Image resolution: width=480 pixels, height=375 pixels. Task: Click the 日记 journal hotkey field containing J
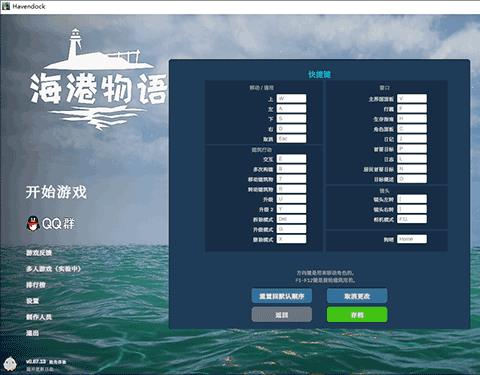tap(412, 139)
